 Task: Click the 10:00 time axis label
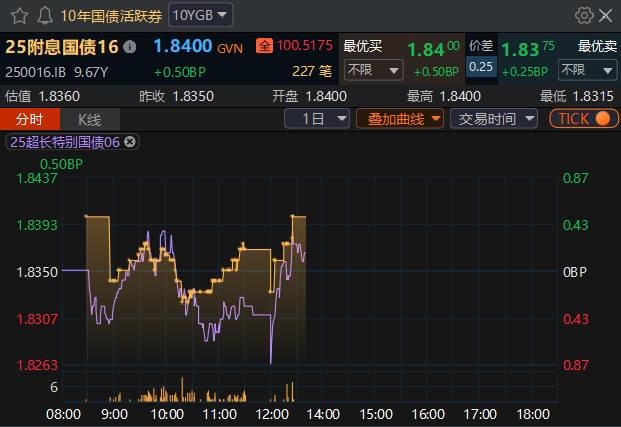click(x=167, y=414)
